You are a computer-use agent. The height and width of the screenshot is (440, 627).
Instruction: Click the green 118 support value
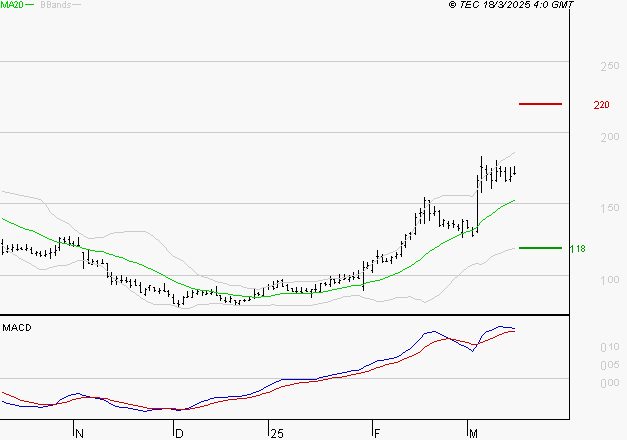(x=575, y=248)
